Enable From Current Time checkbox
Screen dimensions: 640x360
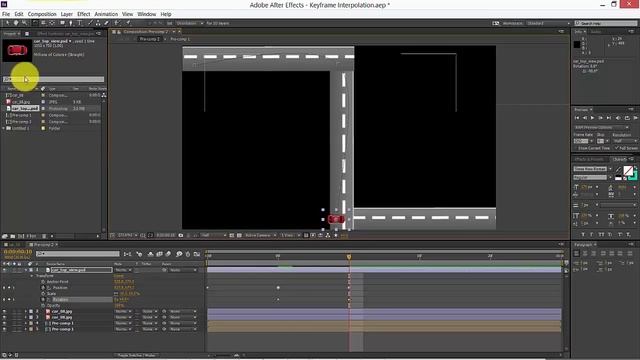tap(576, 148)
